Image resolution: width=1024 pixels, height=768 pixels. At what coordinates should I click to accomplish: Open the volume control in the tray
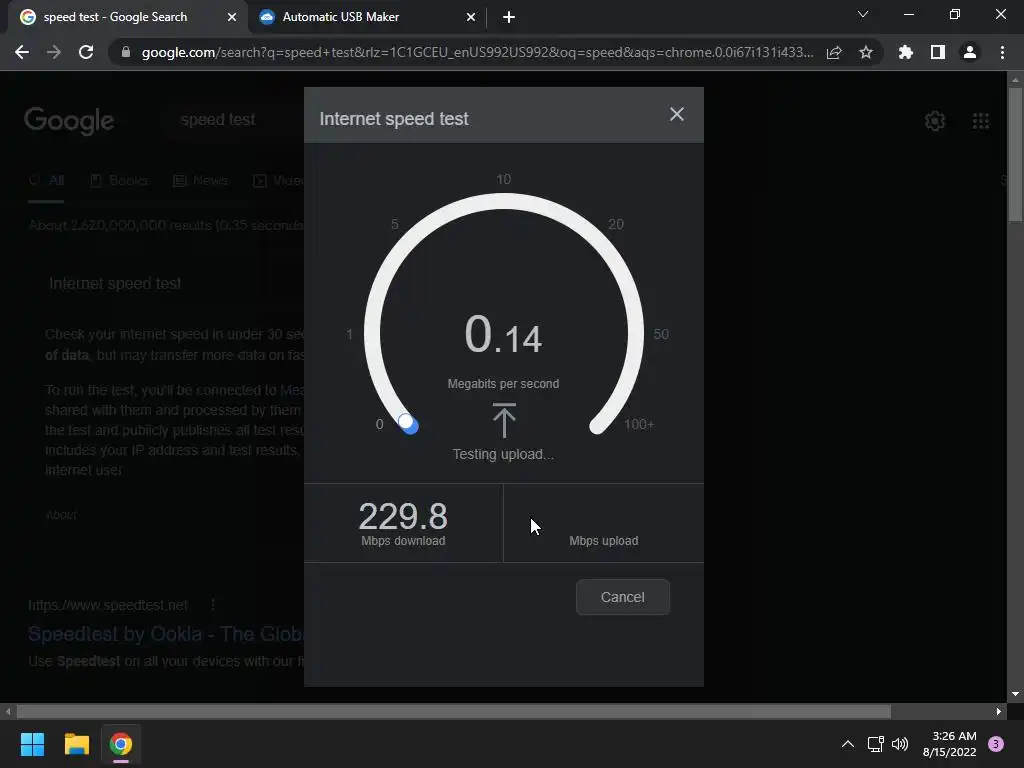tap(900, 744)
